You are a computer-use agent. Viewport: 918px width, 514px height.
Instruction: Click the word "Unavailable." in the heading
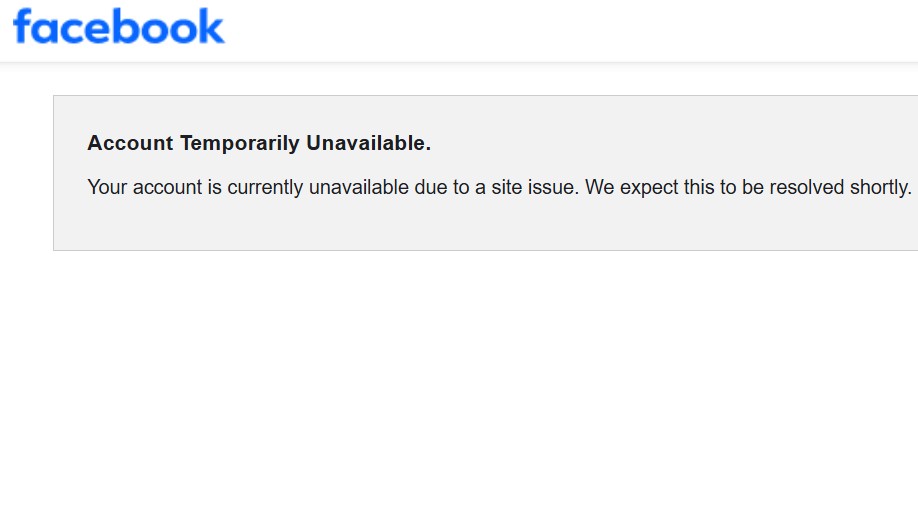[368, 143]
